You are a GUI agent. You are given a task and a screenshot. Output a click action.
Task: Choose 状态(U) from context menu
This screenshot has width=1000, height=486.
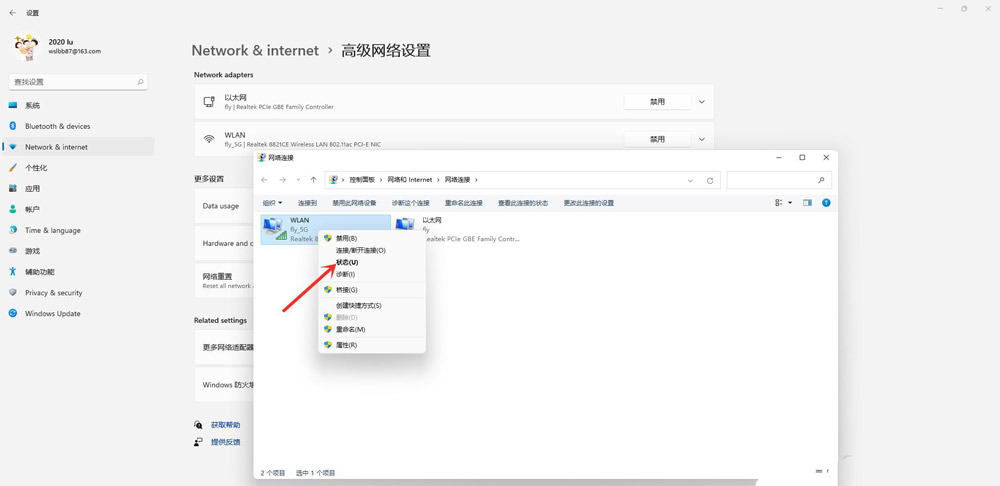tap(372, 263)
